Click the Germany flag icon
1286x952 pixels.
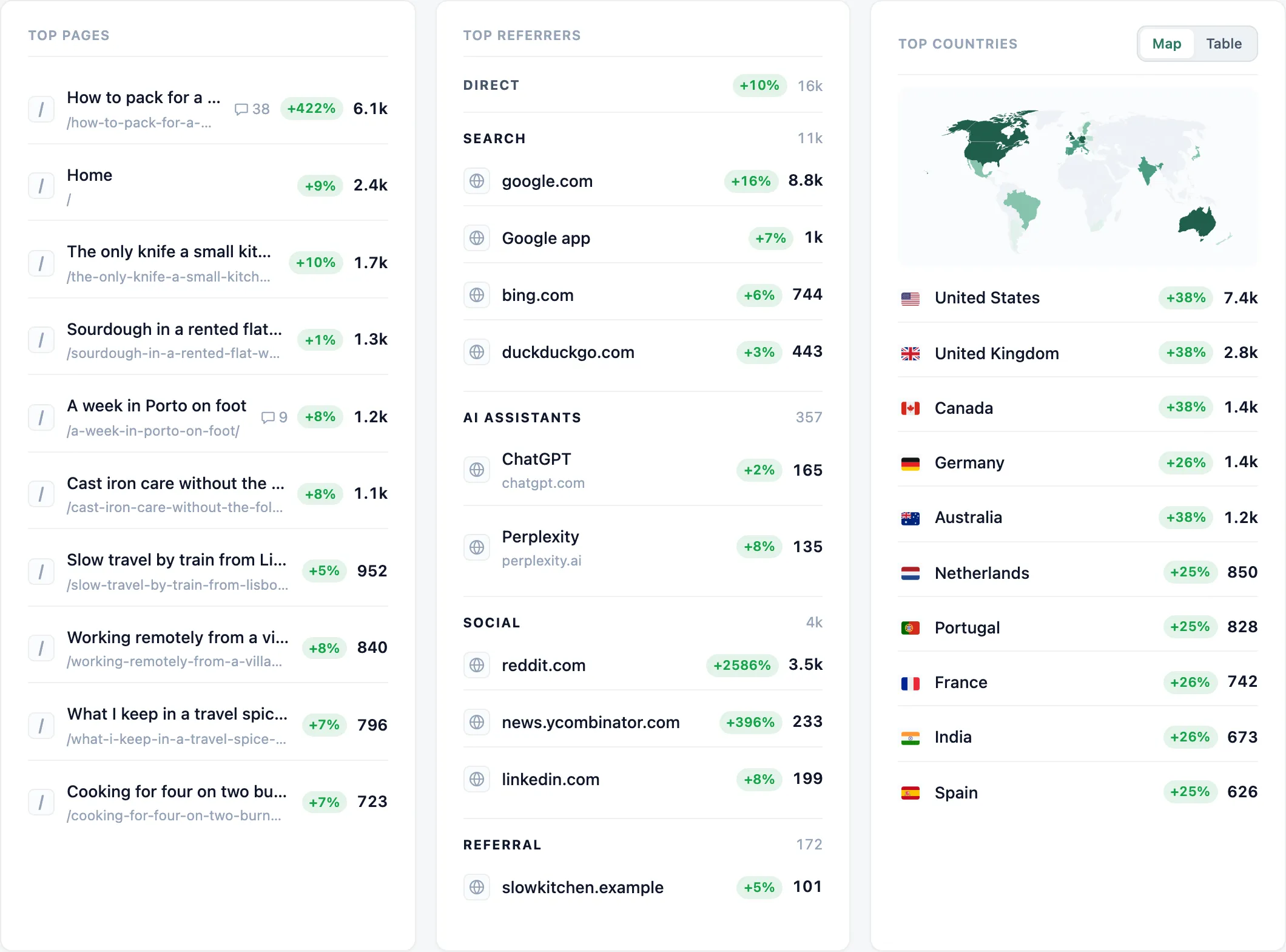click(911, 464)
